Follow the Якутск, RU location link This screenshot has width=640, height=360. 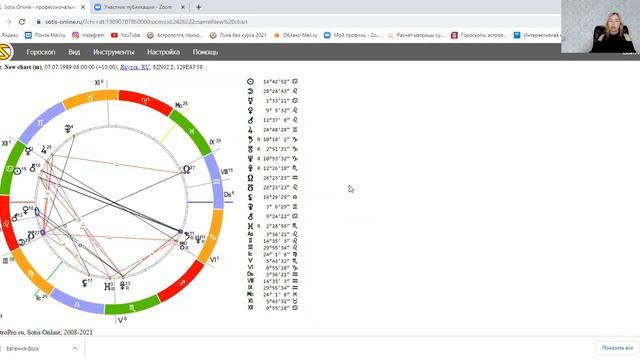pos(135,67)
